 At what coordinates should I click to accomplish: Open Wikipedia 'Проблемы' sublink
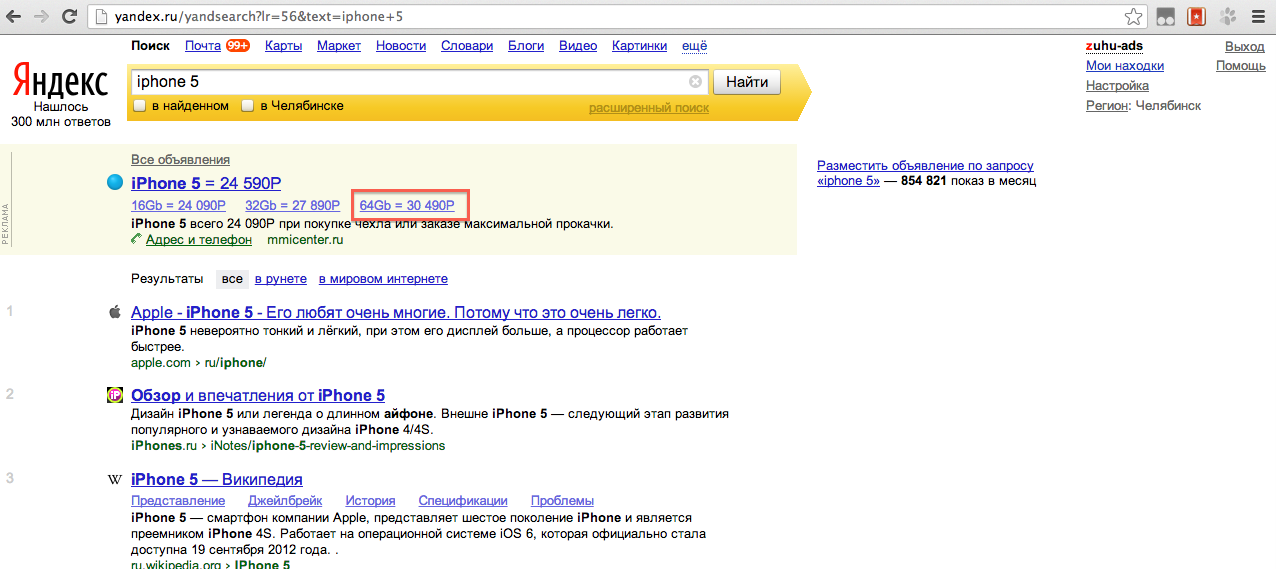coord(562,501)
